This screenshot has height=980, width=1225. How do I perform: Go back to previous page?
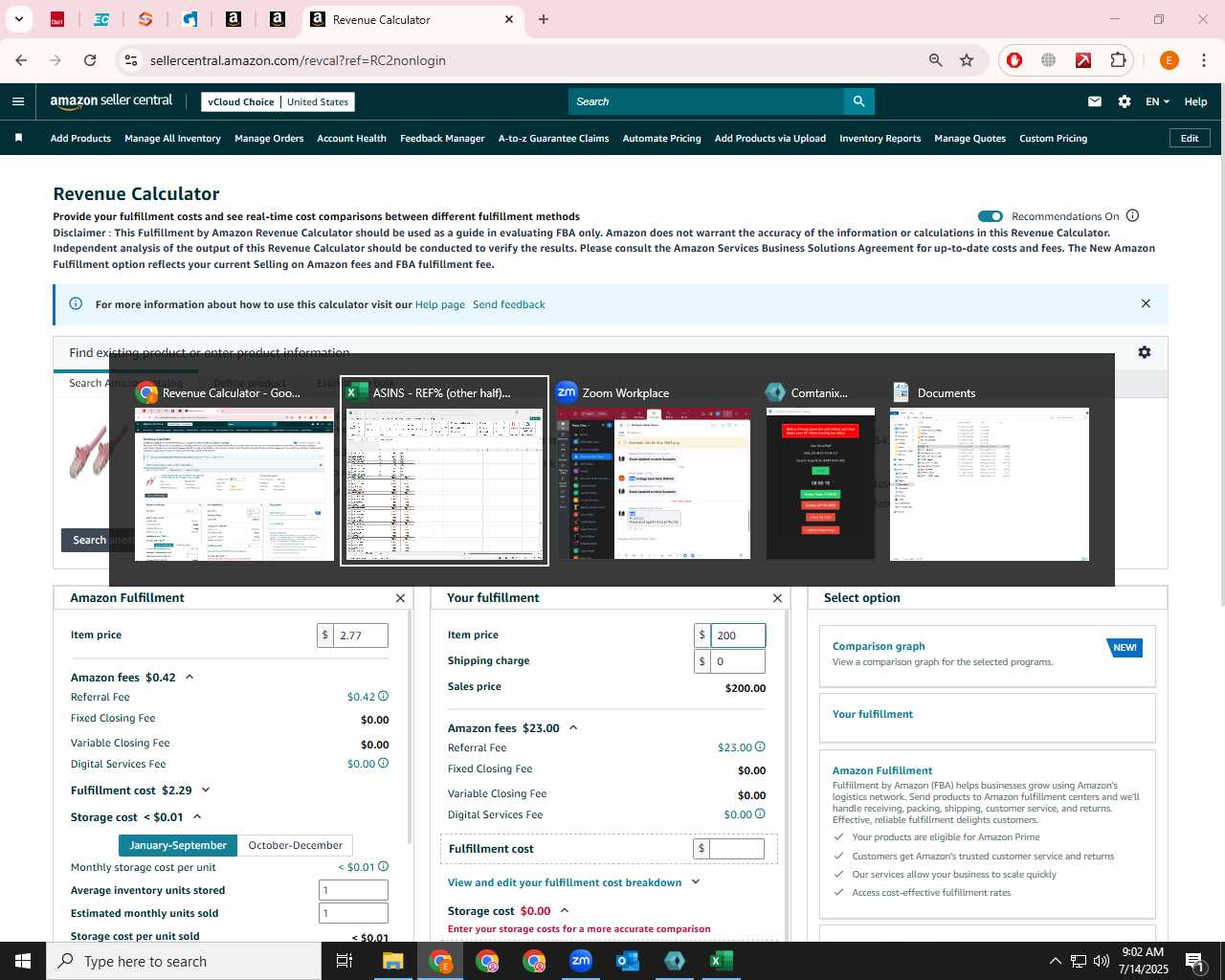(x=21, y=60)
